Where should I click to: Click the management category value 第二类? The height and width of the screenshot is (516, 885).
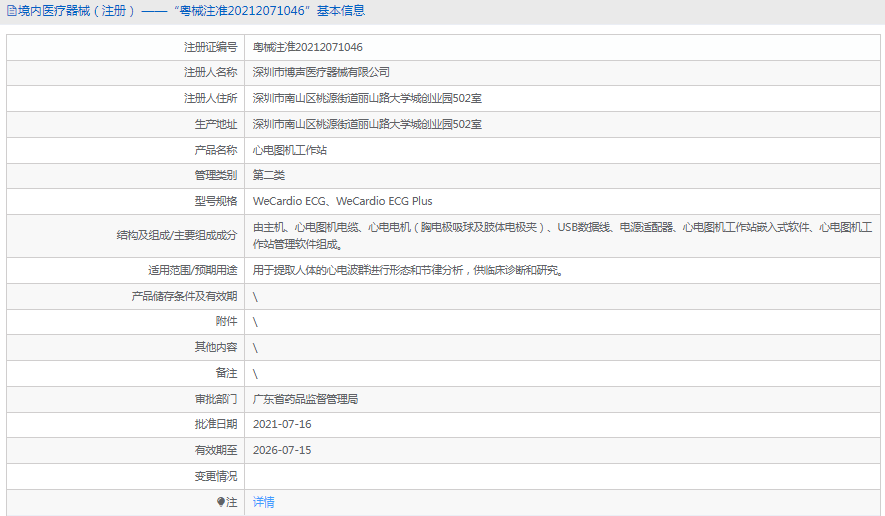pyautogui.click(x=269, y=175)
